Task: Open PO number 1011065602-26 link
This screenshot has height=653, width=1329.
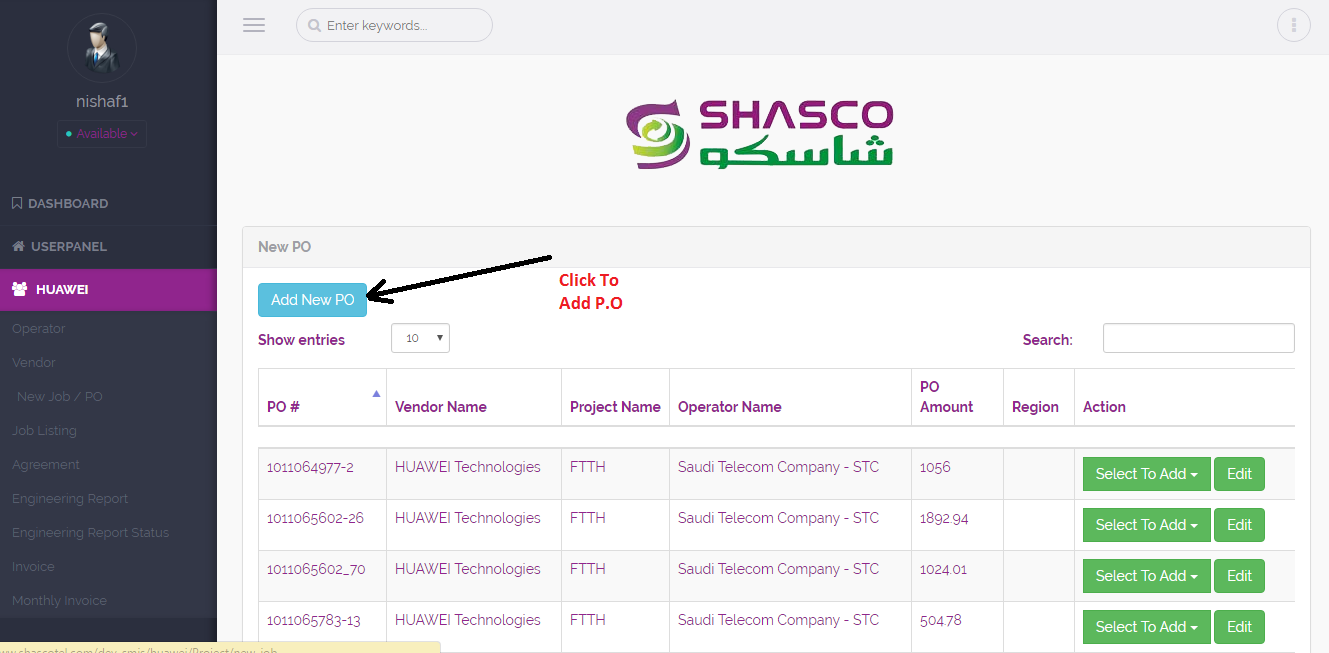Action: click(x=315, y=518)
